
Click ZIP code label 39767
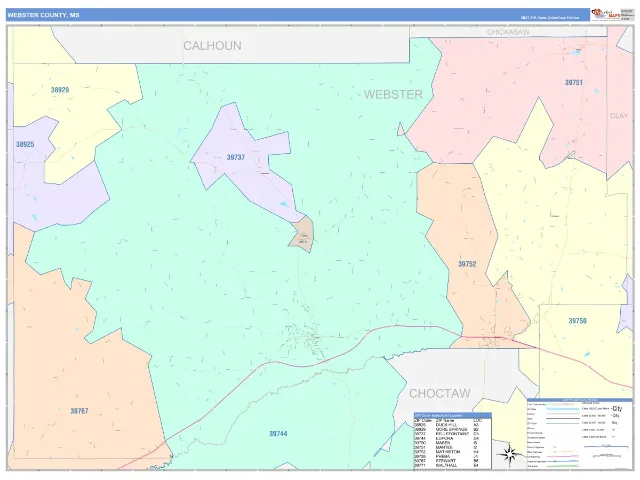79,411
